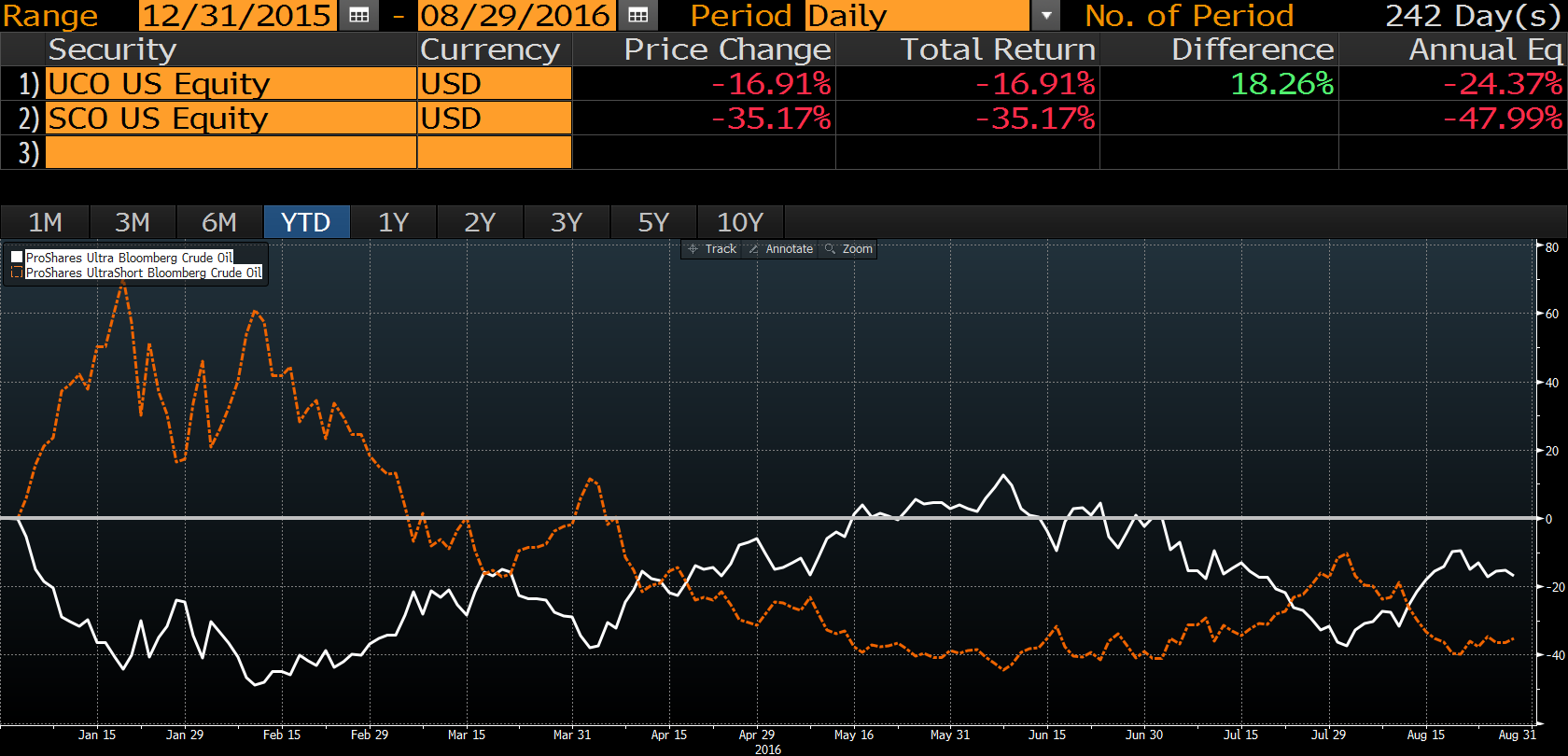Image resolution: width=1568 pixels, height=756 pixels.
Task: Expand the Period Daily dropdown arrow
Action: point(1046,15)
